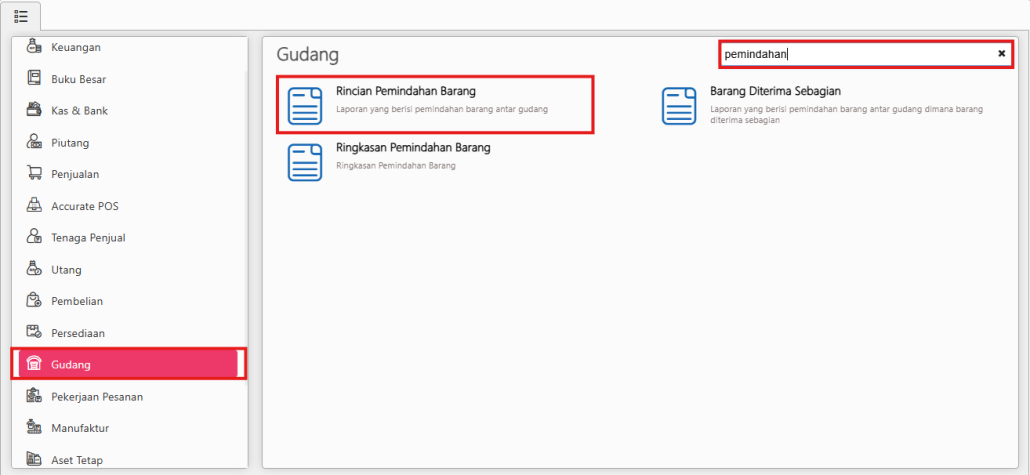
Task: Open the Aset Tetap category
Action: pos(77,460)
